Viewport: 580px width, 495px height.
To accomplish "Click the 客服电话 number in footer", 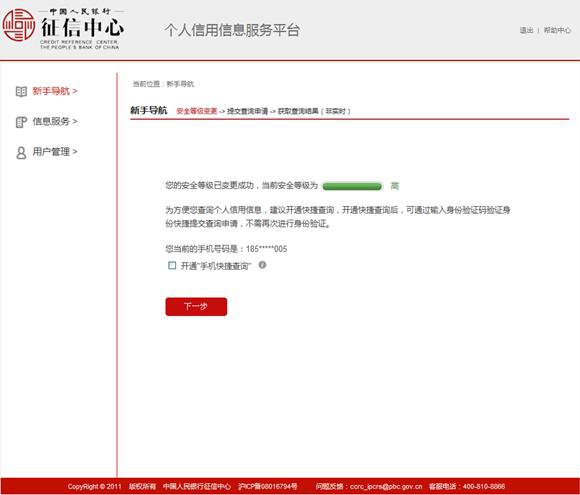I will click(484, 486).
